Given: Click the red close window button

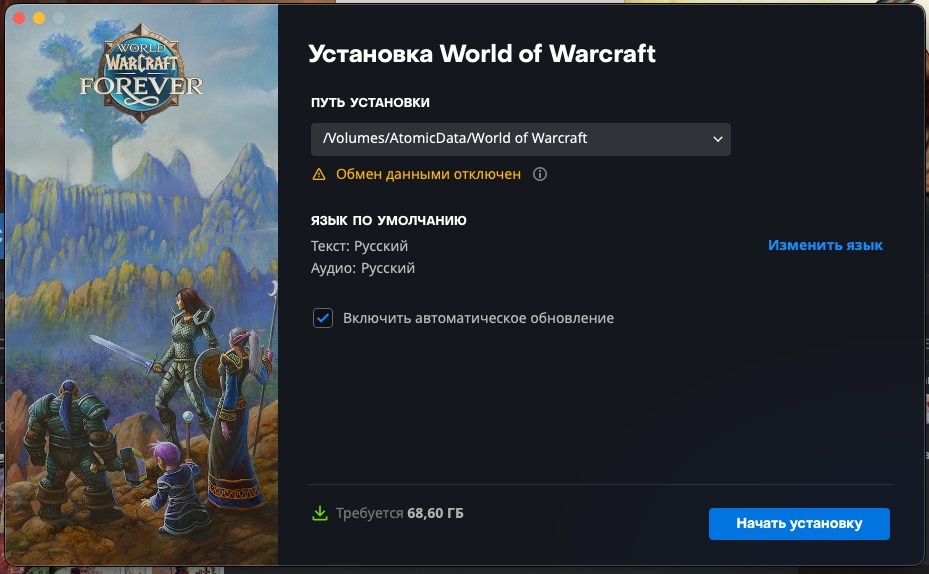Looking at the screenshot, I should [x=19, y=18].
